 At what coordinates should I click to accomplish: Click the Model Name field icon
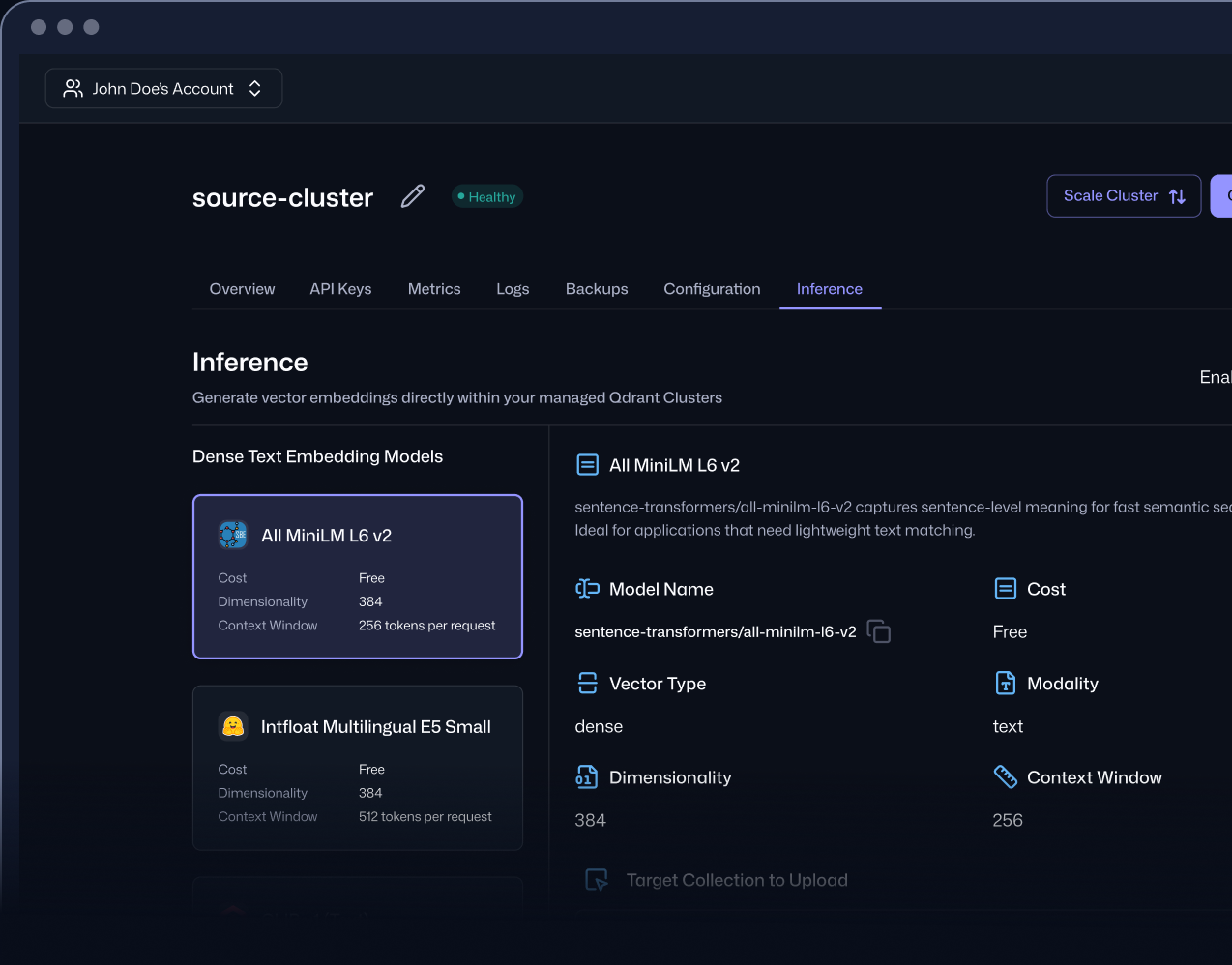click(587, 589)
